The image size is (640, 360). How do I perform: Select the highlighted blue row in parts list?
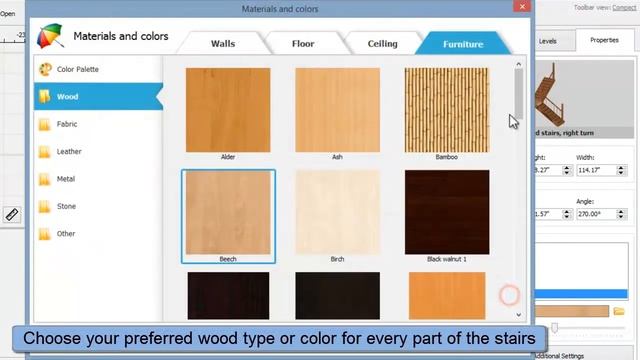point(581,294)
